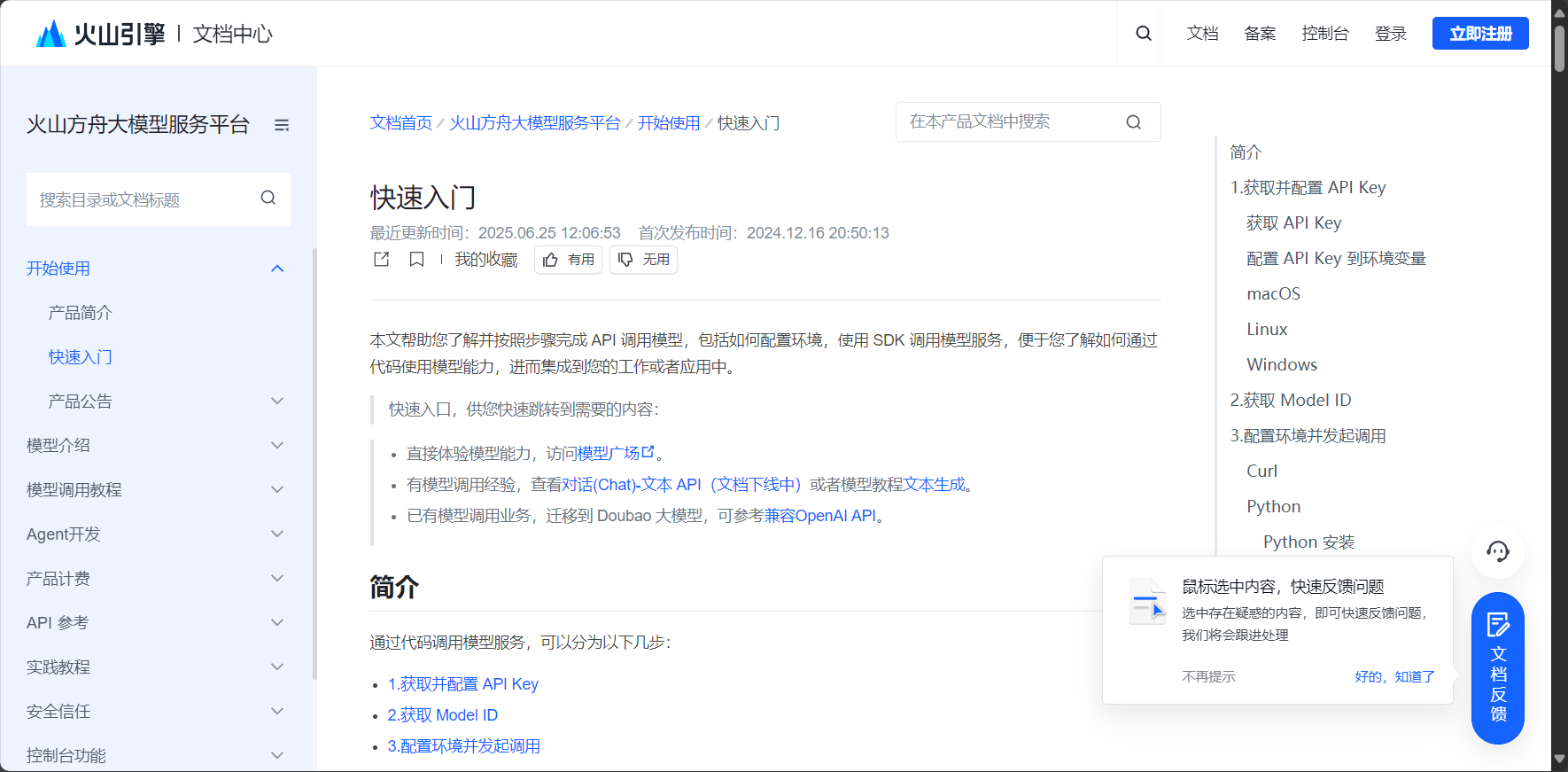Click the sidebar search magnifier icon
Screen dimensions: 1568x772
pyautogui.click(x=268, y=199)
